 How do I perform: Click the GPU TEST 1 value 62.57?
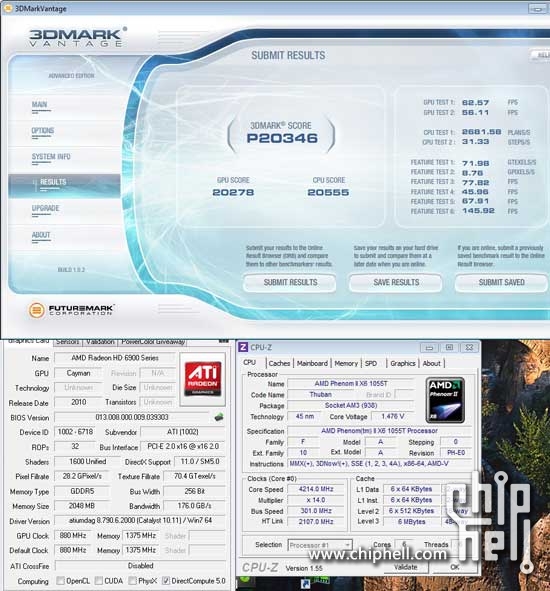(x=475, y=103)
